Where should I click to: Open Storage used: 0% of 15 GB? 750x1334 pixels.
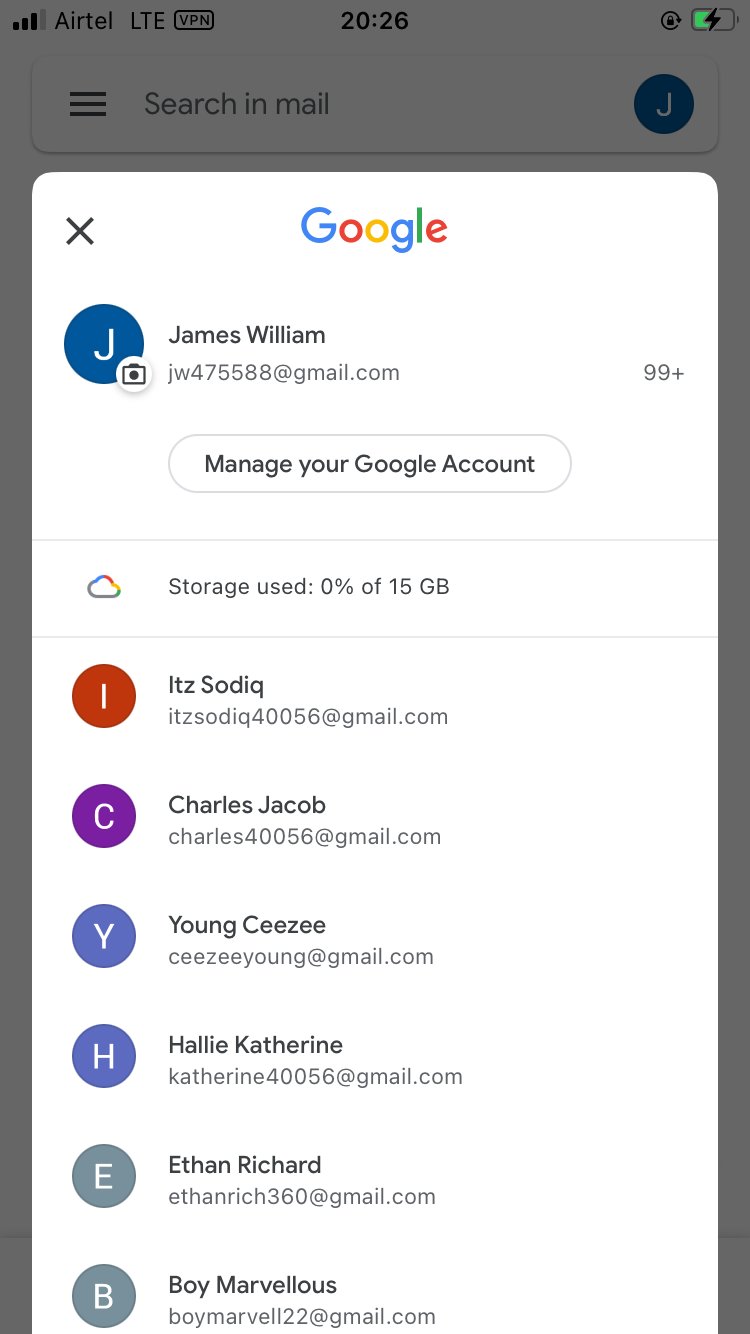pyautogui.click(x=375, y=587)
